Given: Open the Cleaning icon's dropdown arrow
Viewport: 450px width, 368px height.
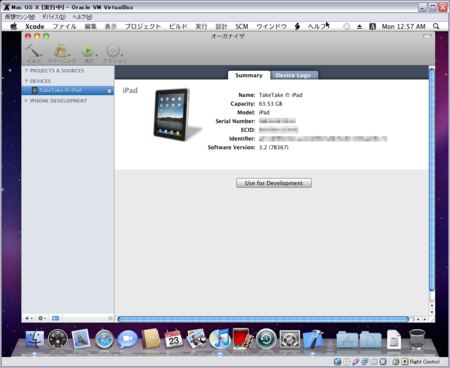Looking at the screenshot, I should [x=69, y=55].
